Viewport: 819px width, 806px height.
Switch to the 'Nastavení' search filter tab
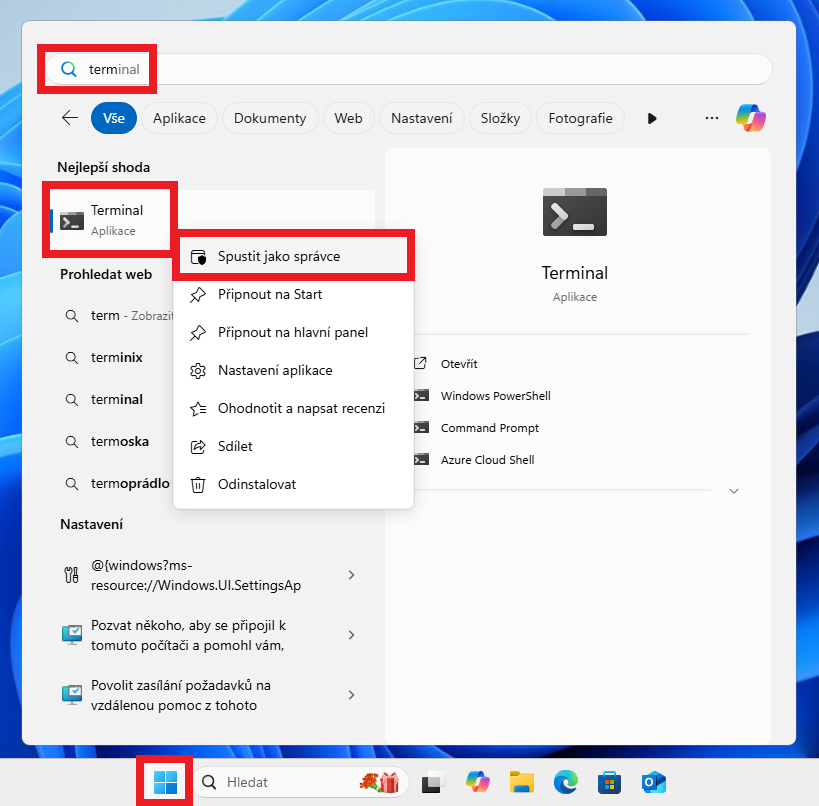[x=421, y=117]
